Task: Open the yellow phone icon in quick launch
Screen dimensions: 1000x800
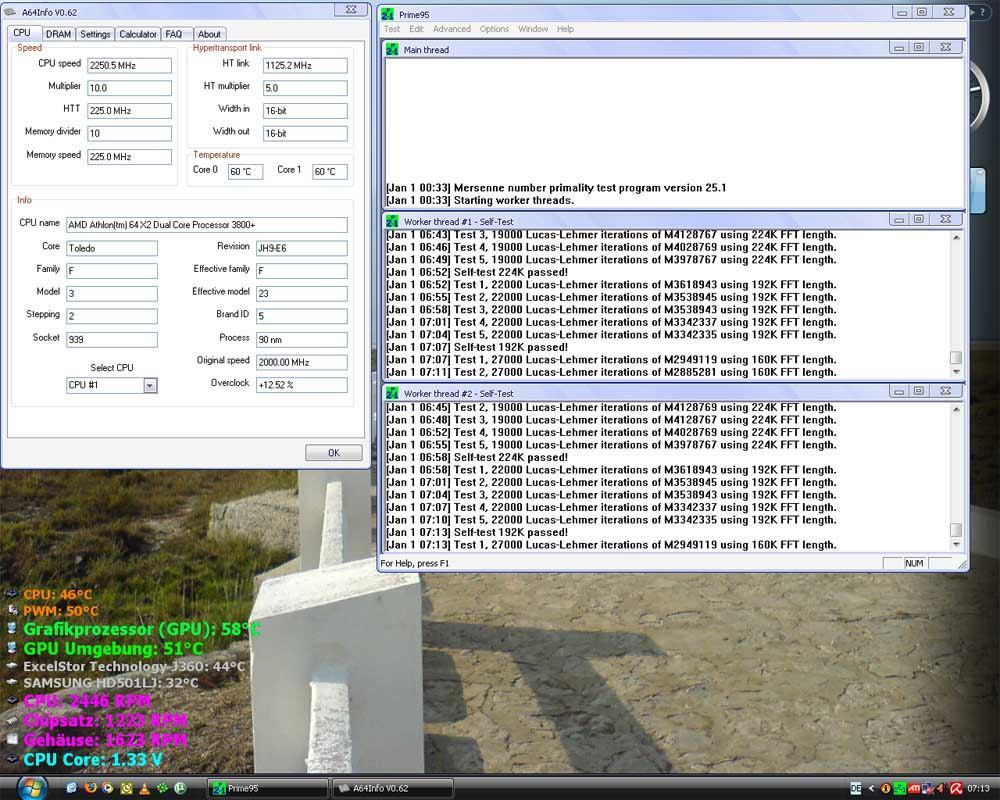Action: click(126, 788)
